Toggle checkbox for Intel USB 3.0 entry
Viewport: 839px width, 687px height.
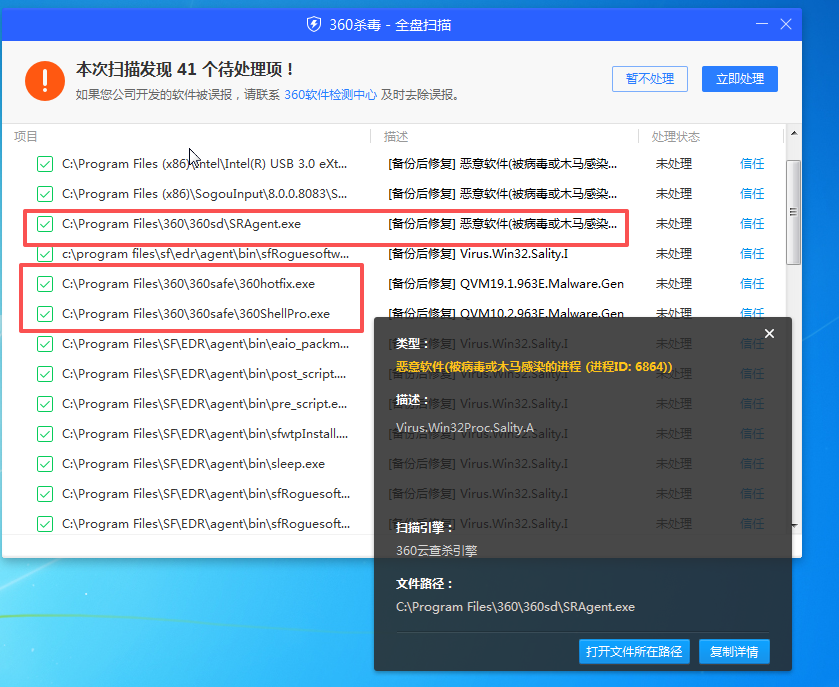44,164
